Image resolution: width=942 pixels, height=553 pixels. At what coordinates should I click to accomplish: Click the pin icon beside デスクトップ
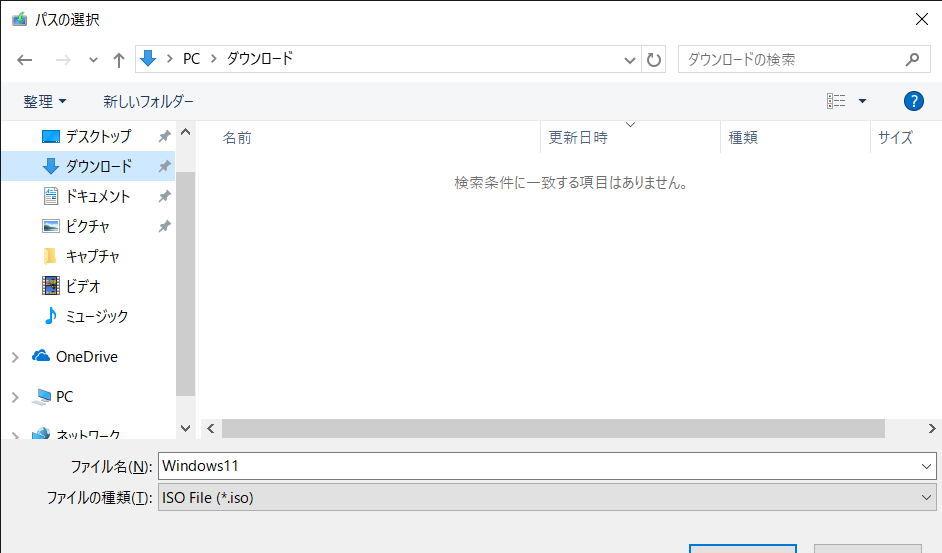164,136
